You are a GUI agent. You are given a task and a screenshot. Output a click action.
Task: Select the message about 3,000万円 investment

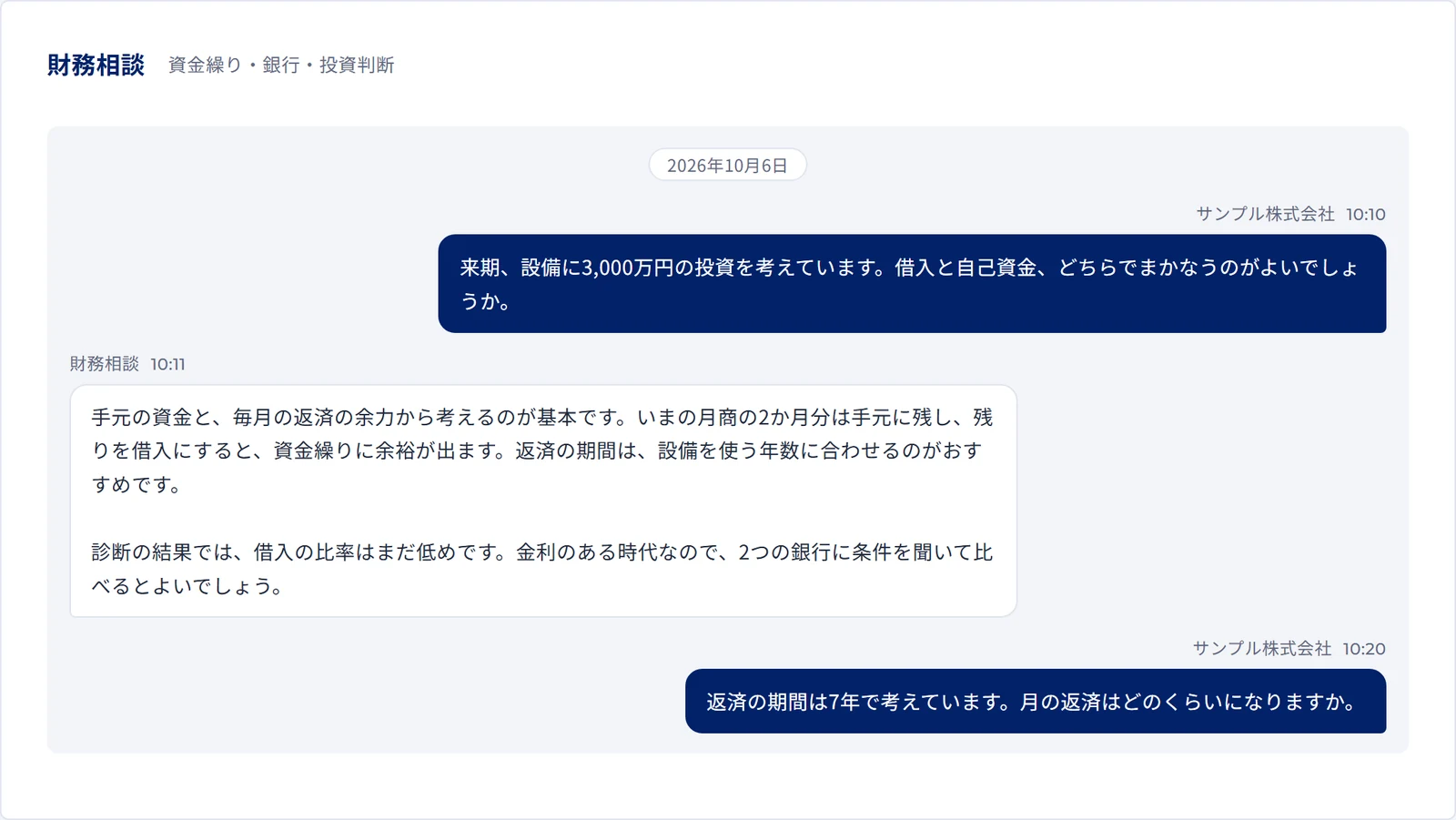(912, 284)
